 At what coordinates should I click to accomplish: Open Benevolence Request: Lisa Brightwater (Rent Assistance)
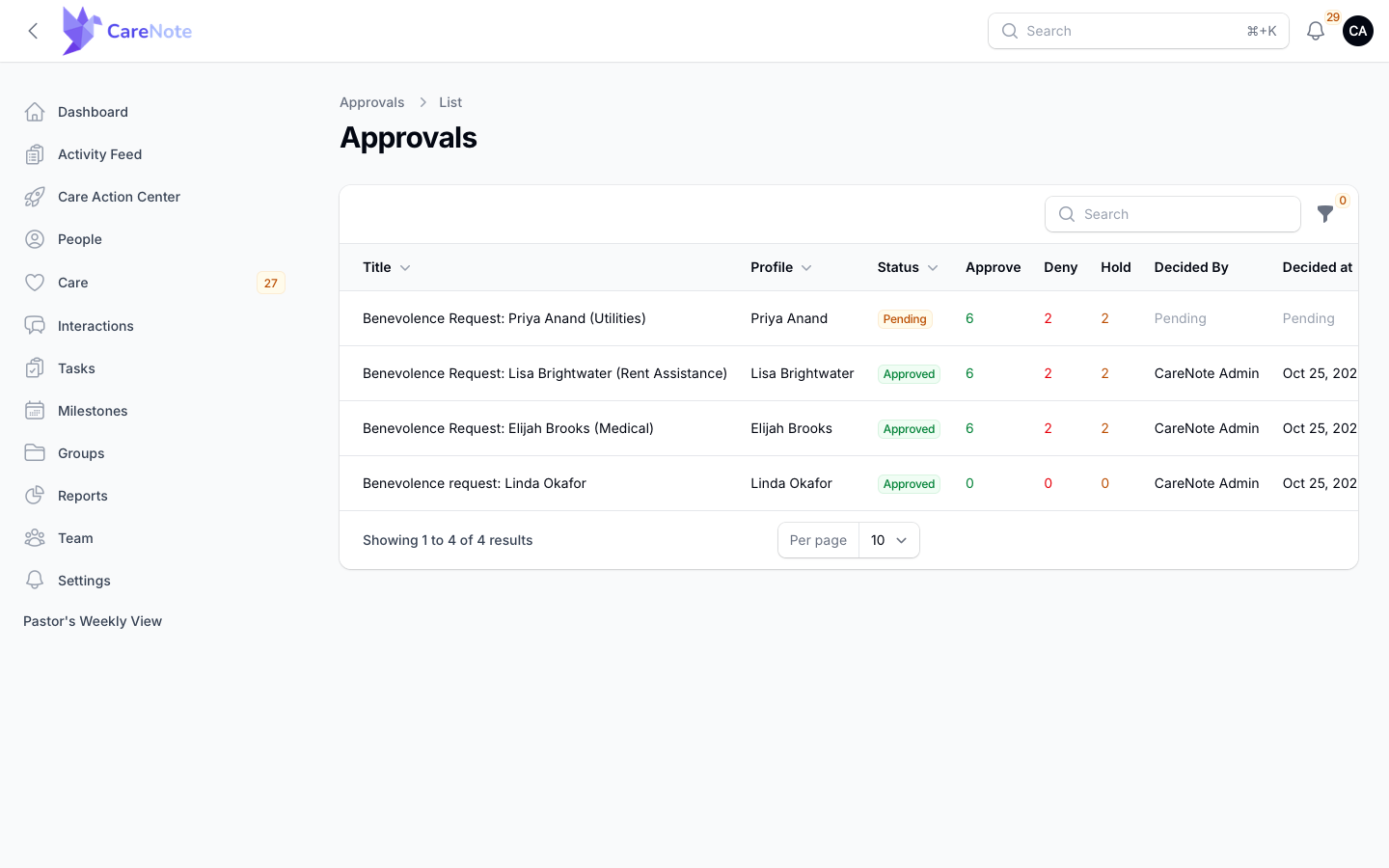tap(545, 373)
